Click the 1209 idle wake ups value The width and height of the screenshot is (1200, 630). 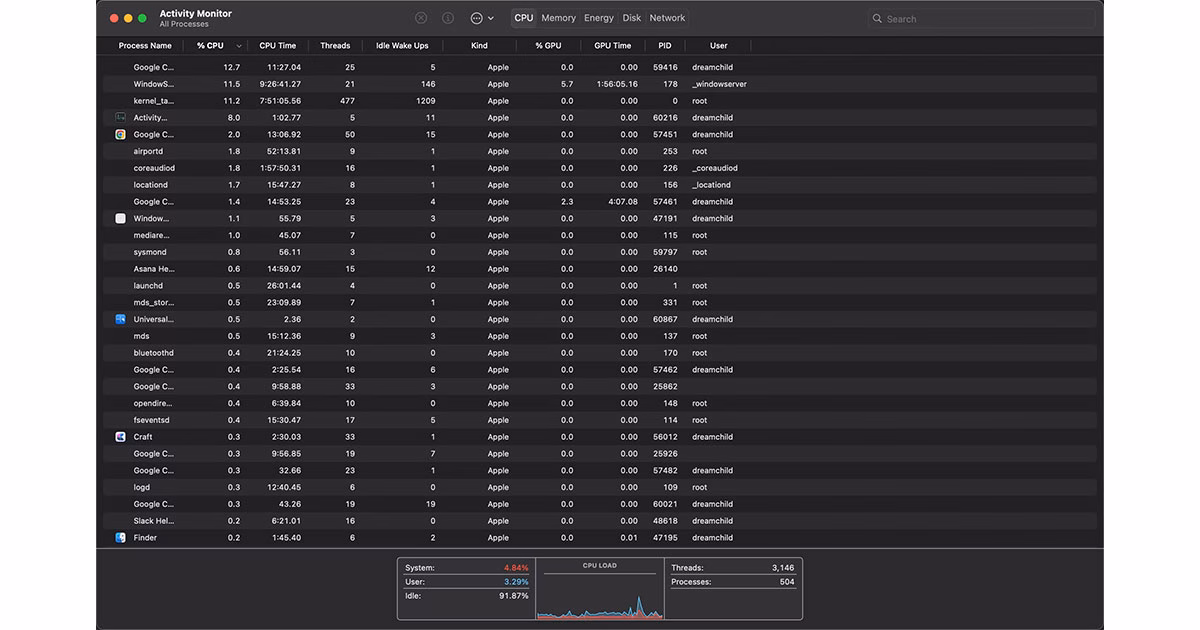coord(425,101)
